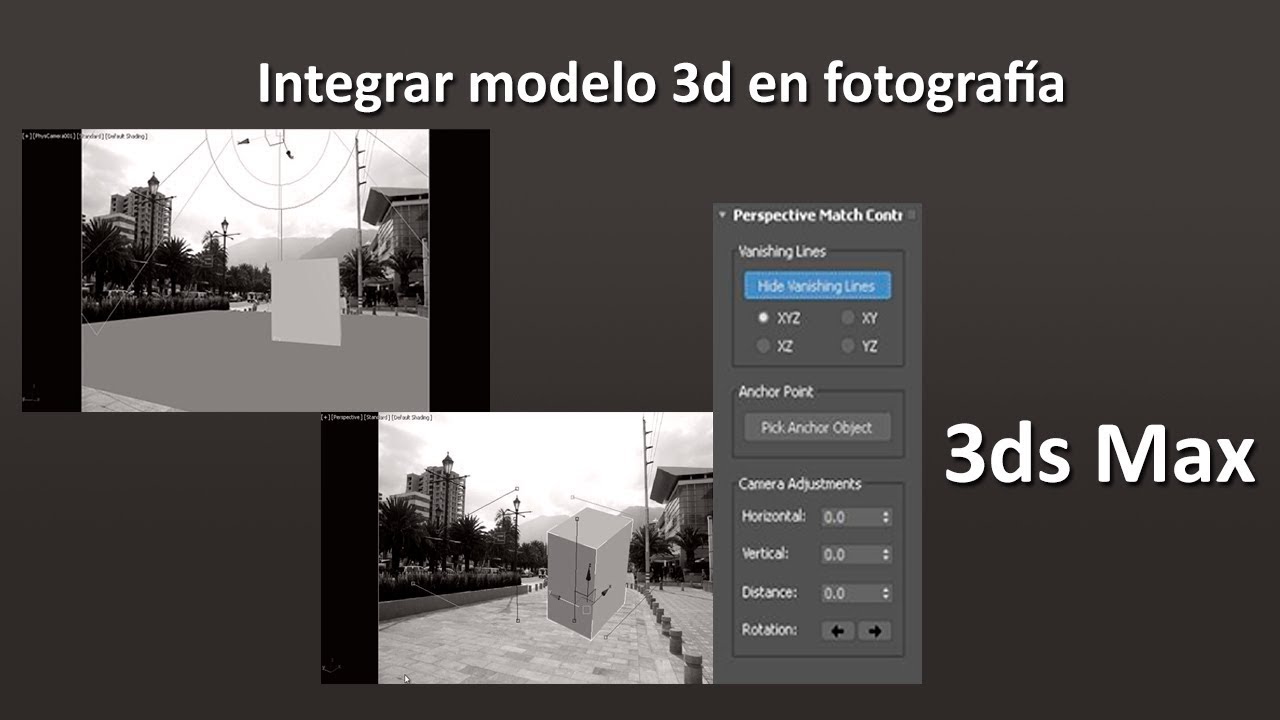Open Default Shading menu in Perspective viewport
The height and width of the screenshot is (720, 1280).
[x=411, y=417]
